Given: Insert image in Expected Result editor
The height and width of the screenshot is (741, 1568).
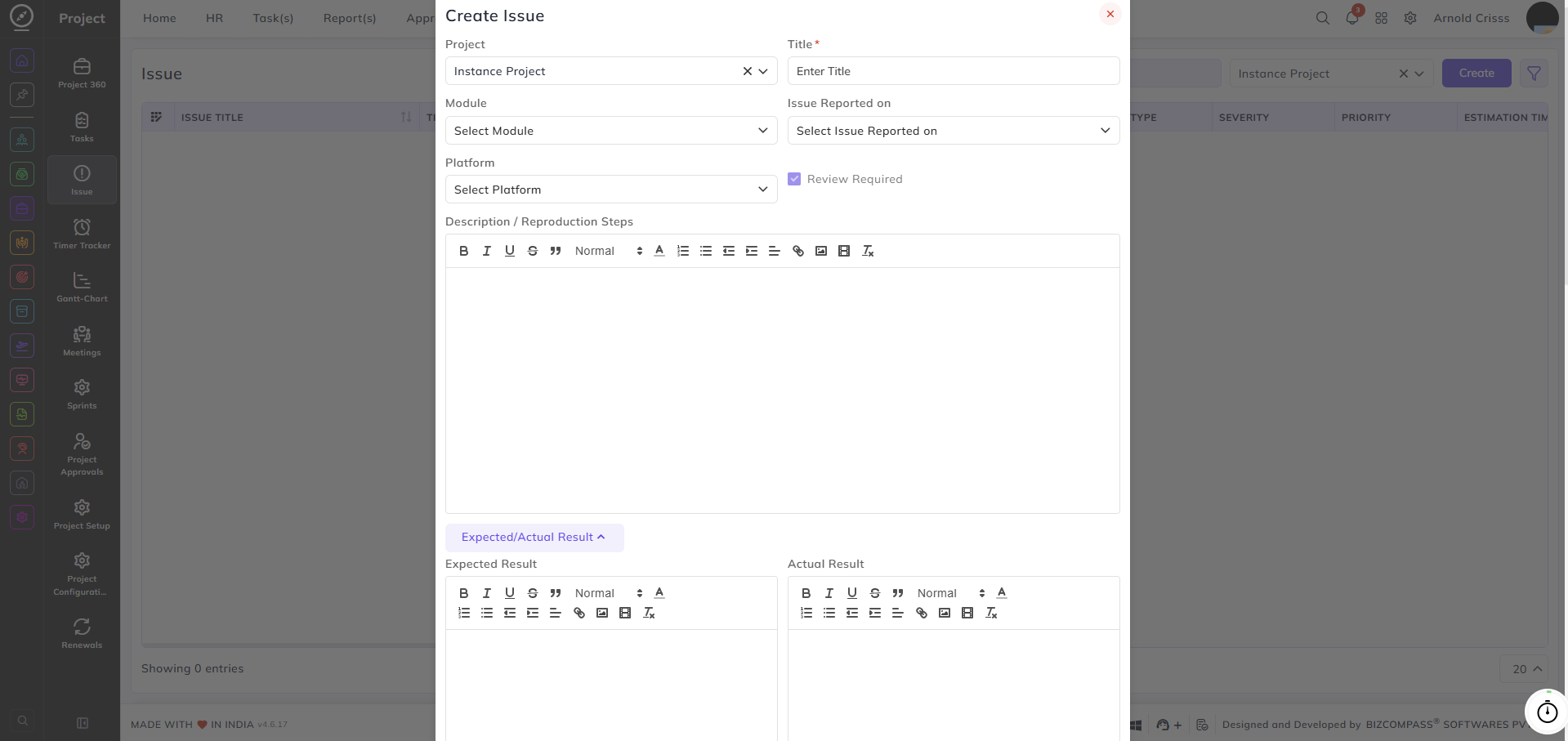Looking at the screenshot, I should coord(602,613).
